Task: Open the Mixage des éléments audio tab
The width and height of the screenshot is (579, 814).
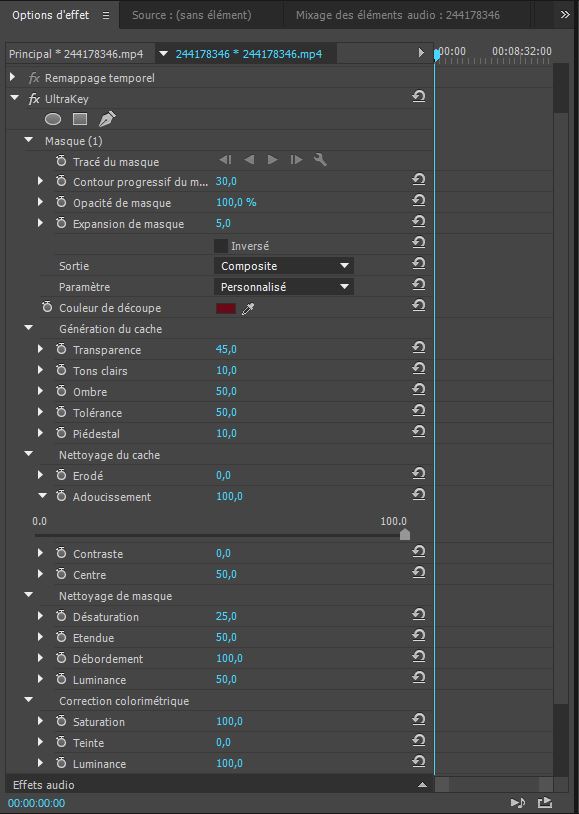Action: coord(398,15)
